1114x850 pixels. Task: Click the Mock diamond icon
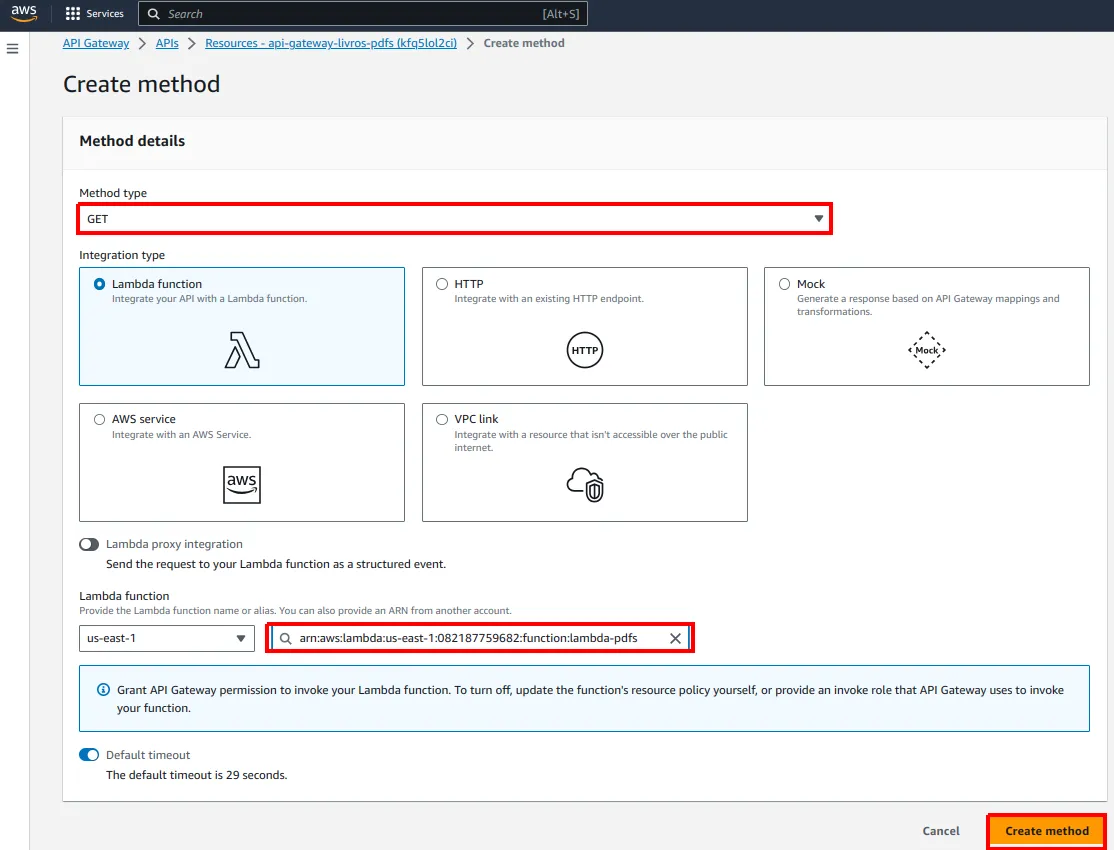click(926, 350)
